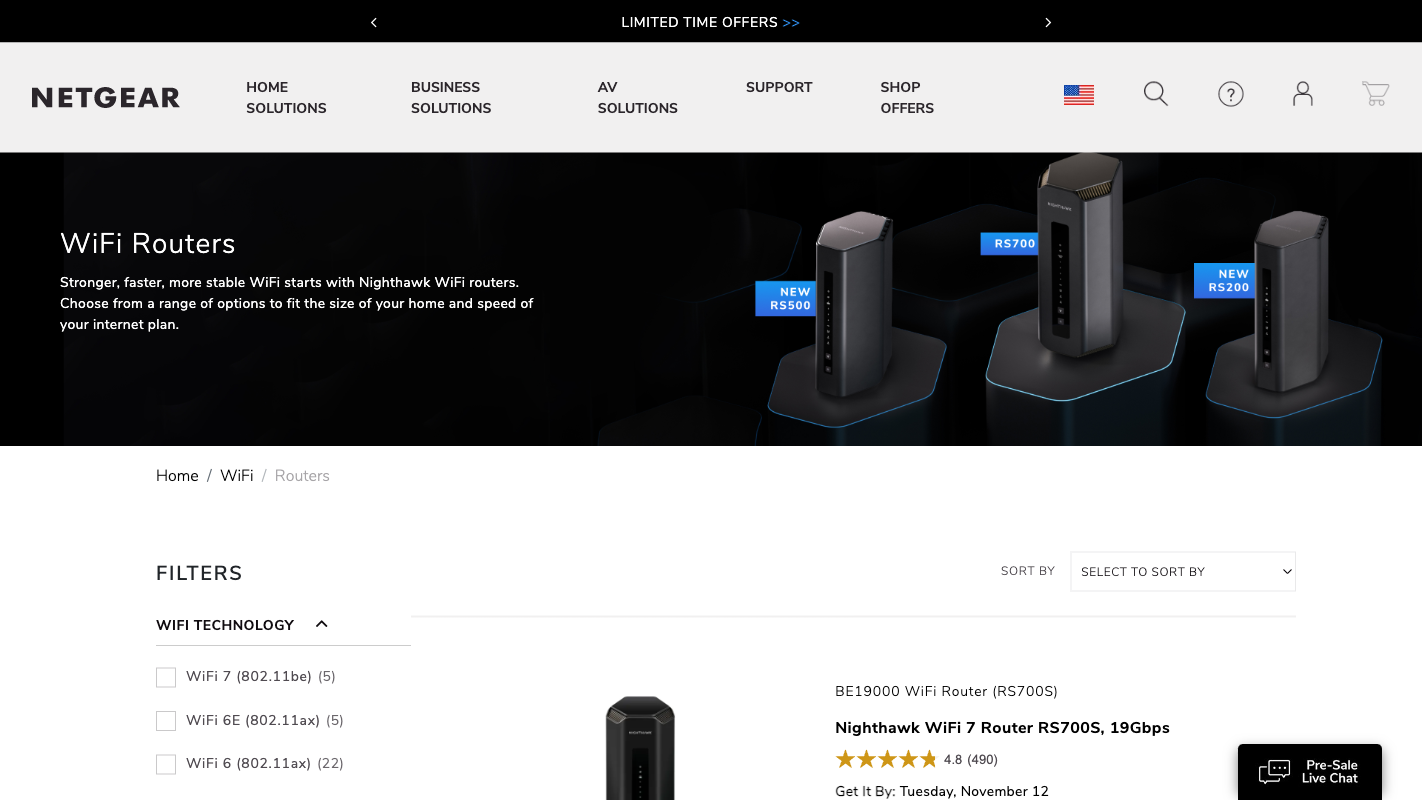Start Pre-Sale Live Chat

pyautogui.click(x=1310, y=772)
